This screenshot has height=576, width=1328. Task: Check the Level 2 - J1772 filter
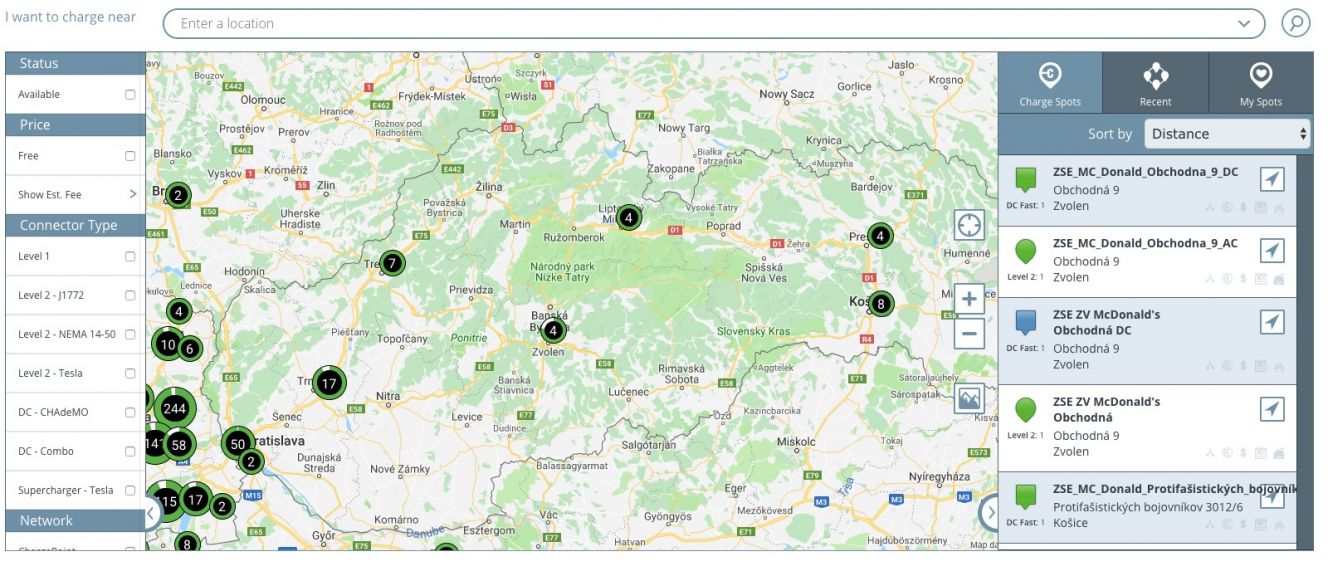point(130,295)
